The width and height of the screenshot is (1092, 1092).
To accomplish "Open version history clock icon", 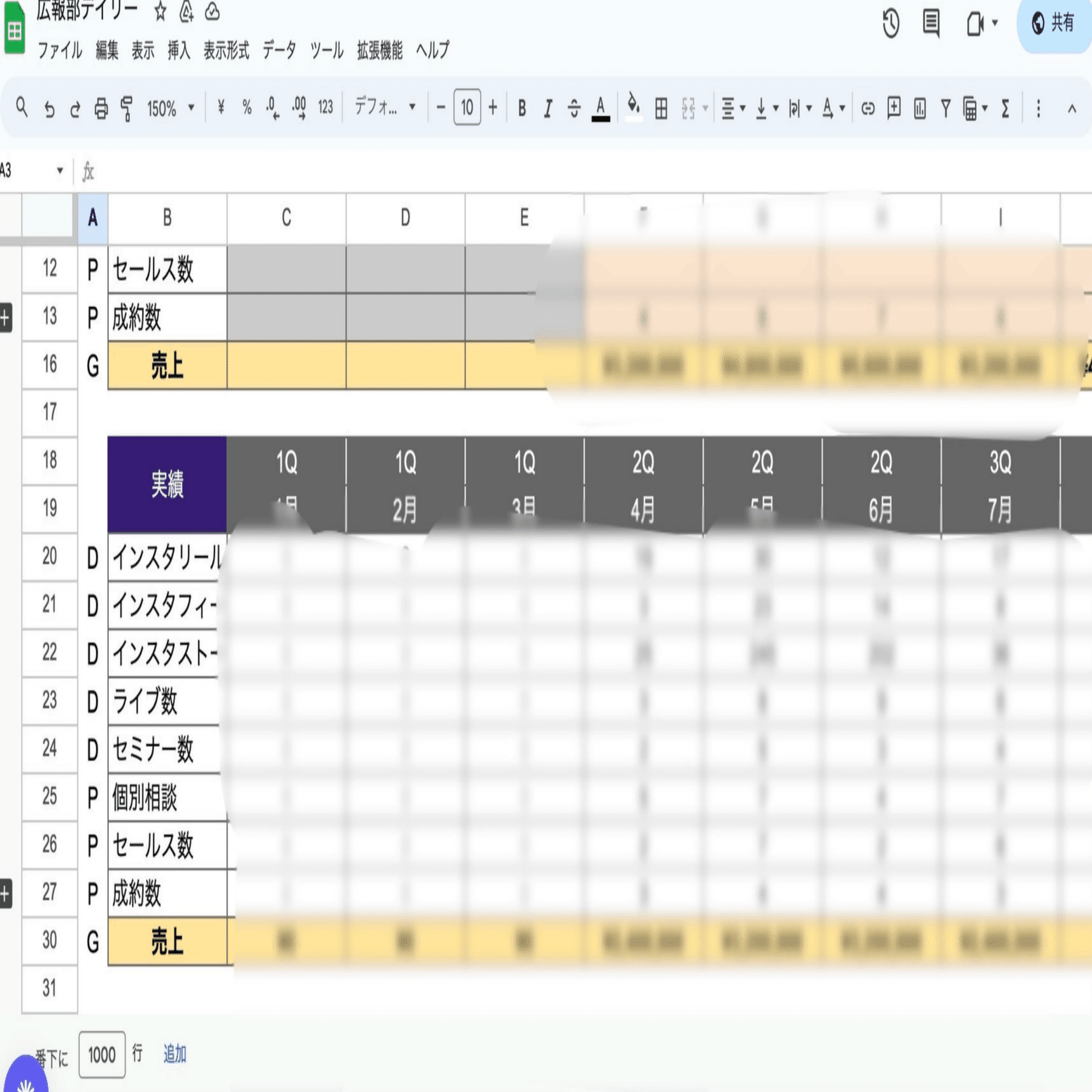I will click(x=891, y=23).
